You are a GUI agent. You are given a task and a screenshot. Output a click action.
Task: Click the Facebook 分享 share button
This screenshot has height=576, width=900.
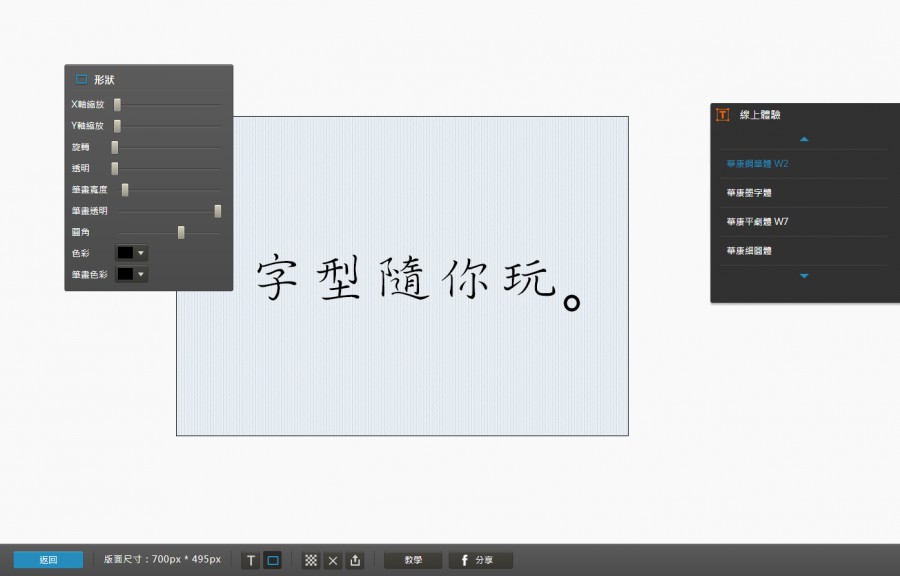[x=480, y=561]
